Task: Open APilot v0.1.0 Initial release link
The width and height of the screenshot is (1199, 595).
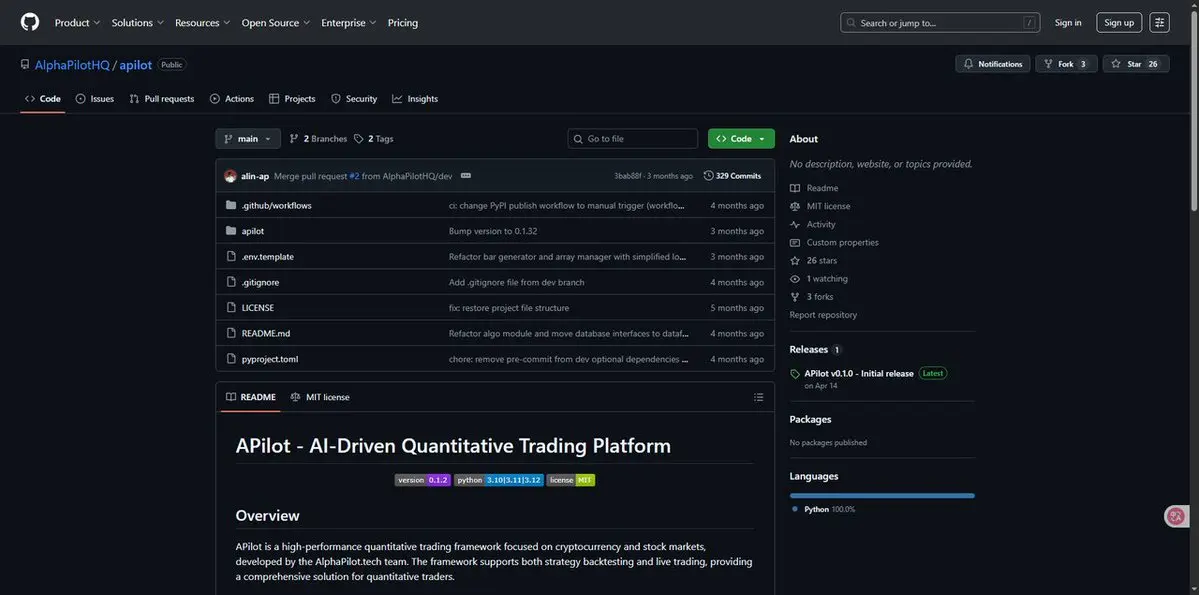Action: tap(858, 373)
